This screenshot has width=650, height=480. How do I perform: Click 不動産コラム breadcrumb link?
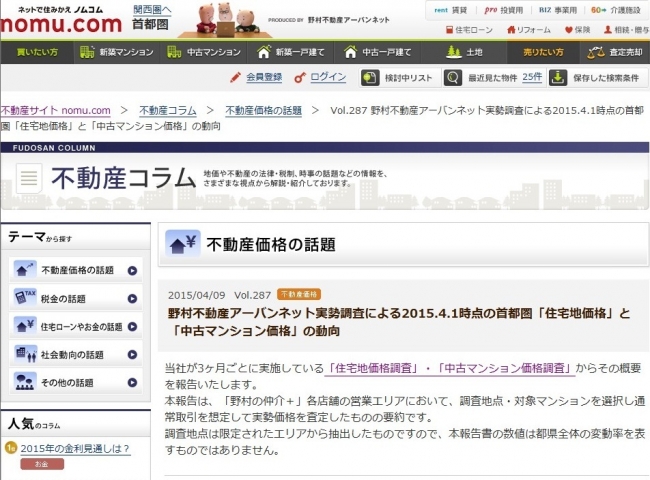[x=167, y=110]
